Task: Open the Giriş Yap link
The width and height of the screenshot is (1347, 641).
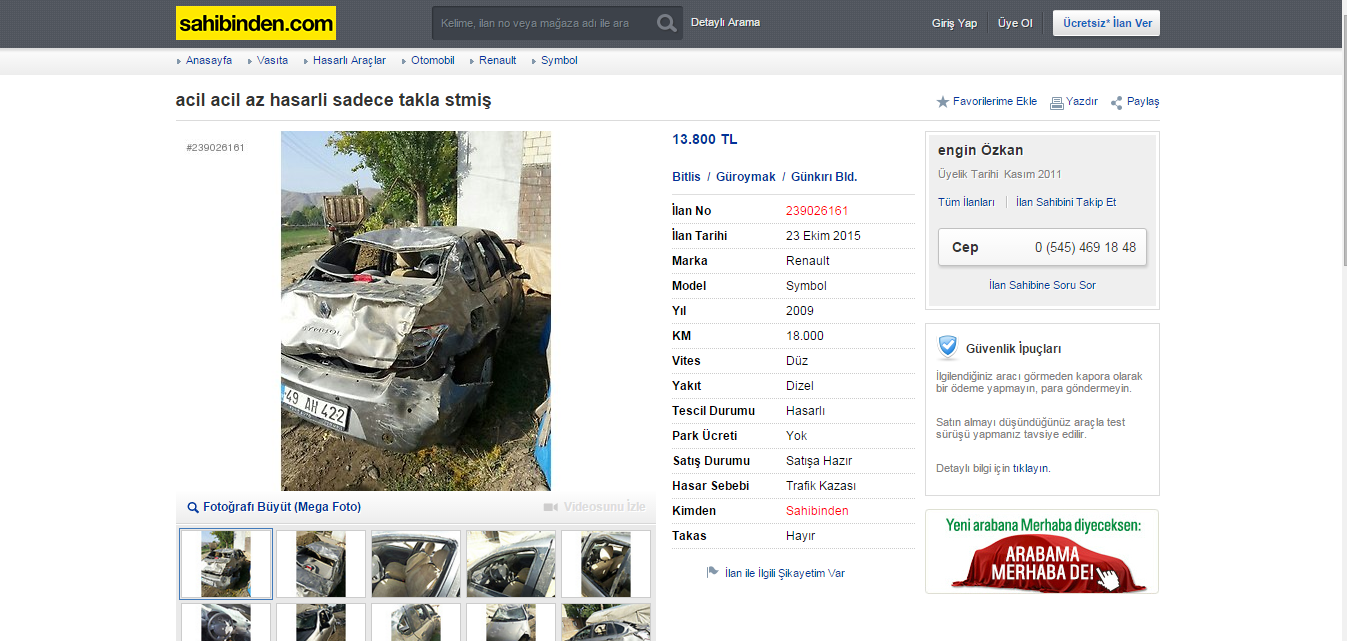Action: pyautogui.click(x=954, y=23)
